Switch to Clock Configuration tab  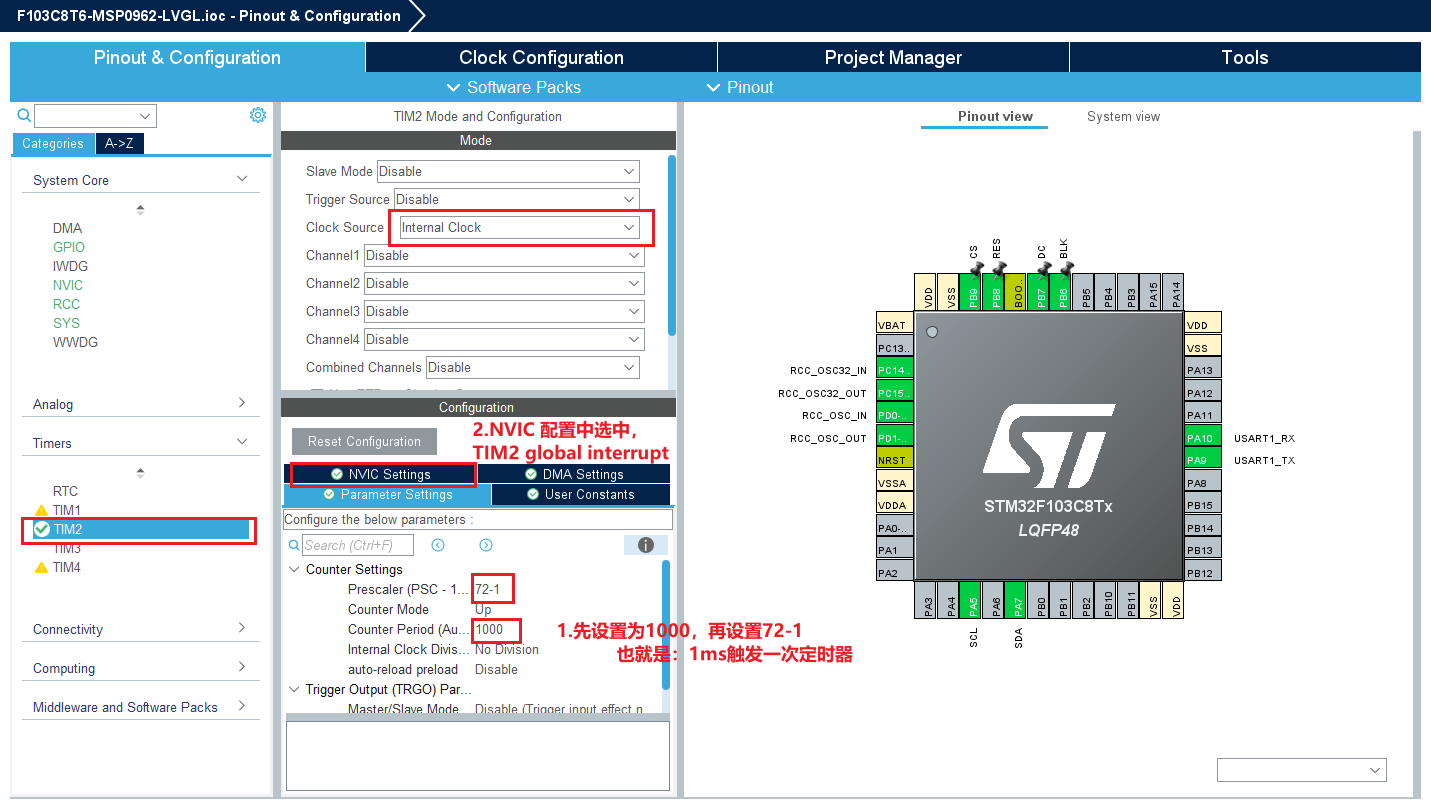(541, 57)
